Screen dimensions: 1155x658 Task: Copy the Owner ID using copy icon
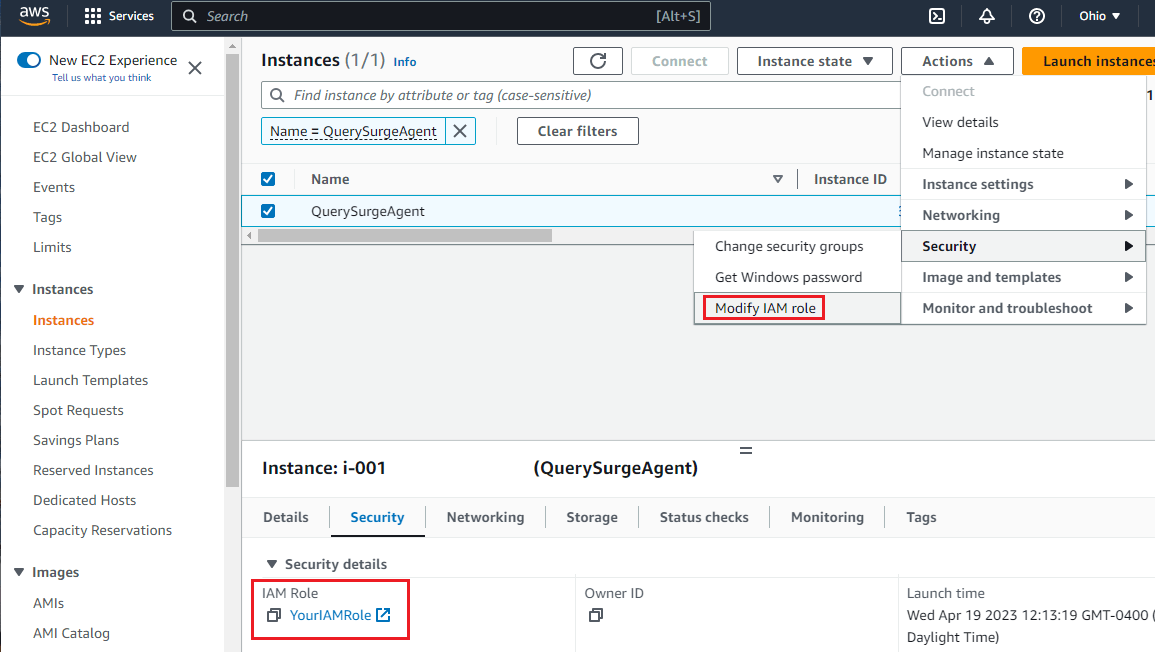pos(595,615)
